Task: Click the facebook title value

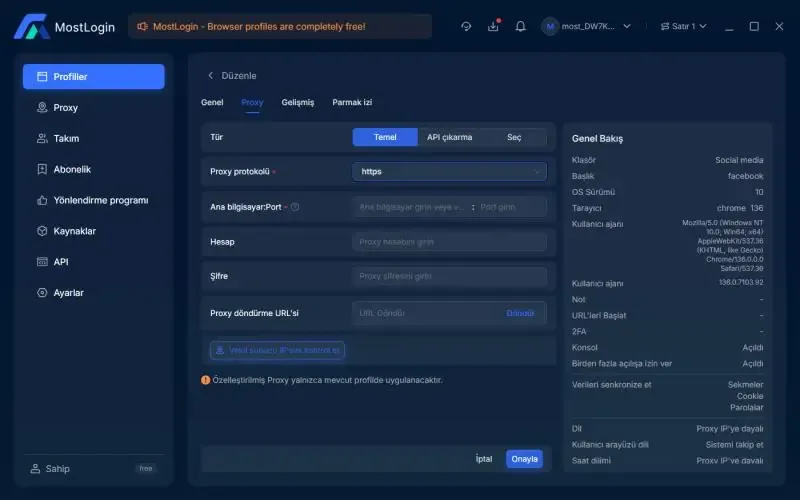Action: 745,176
